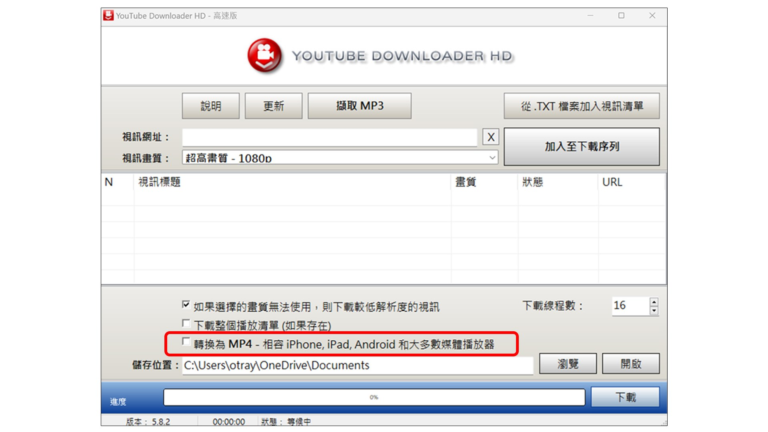Click the app icon in the title bar
Viewport: 768px width, 432px height.
pos(108,16)
